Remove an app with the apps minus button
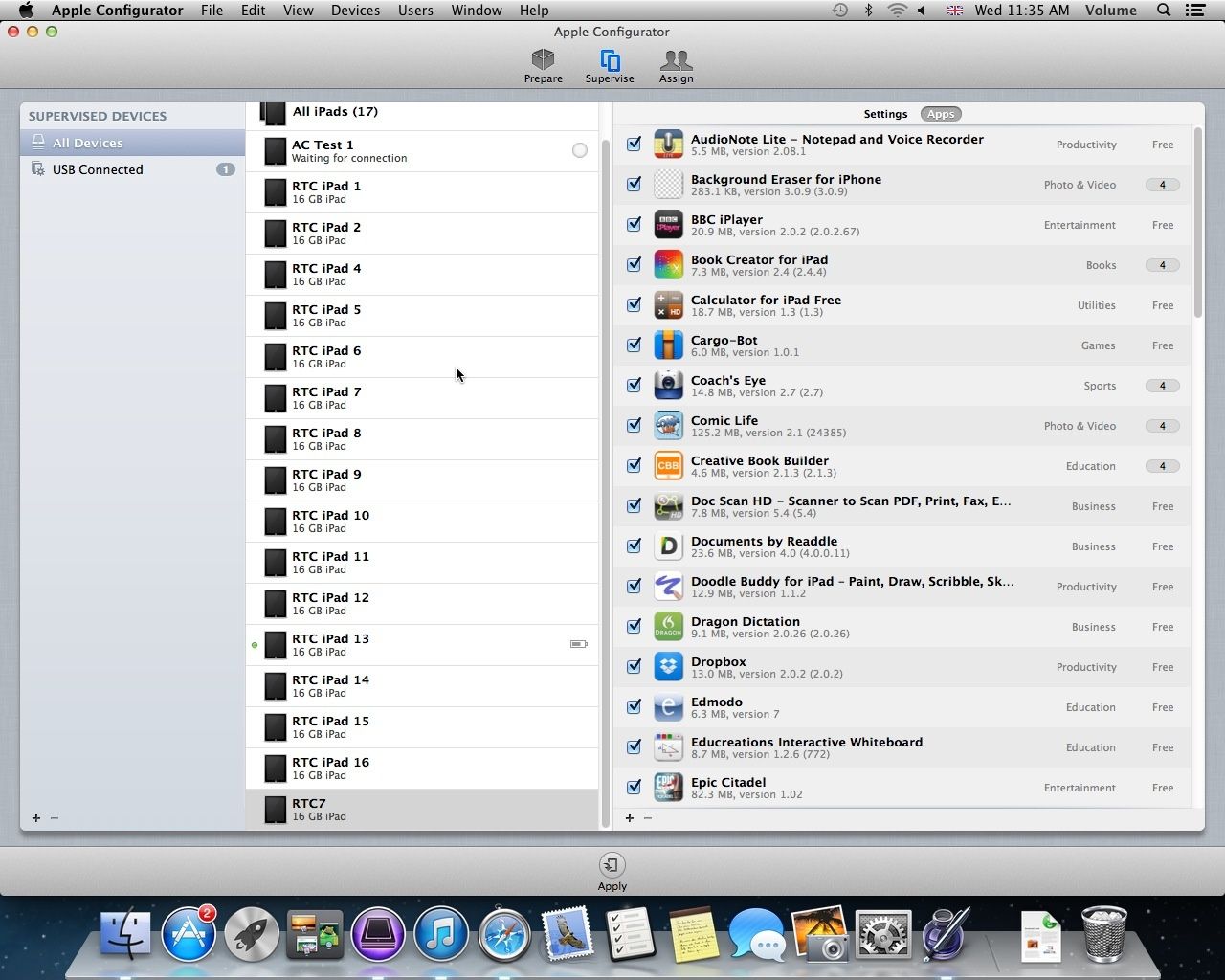 (x=648, y=817)
